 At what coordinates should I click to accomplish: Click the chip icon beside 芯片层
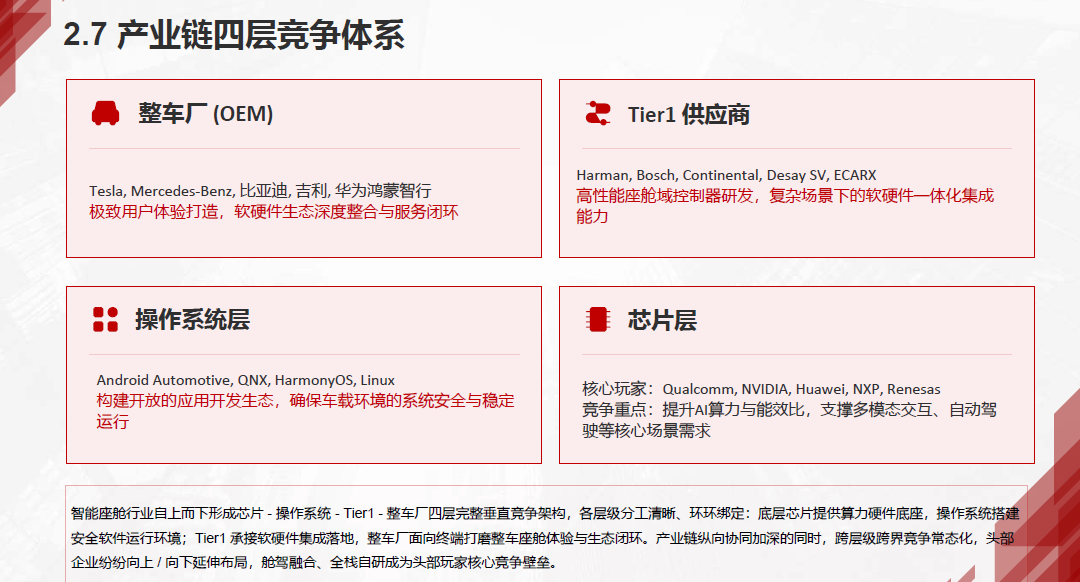click(x=598, y=320)
